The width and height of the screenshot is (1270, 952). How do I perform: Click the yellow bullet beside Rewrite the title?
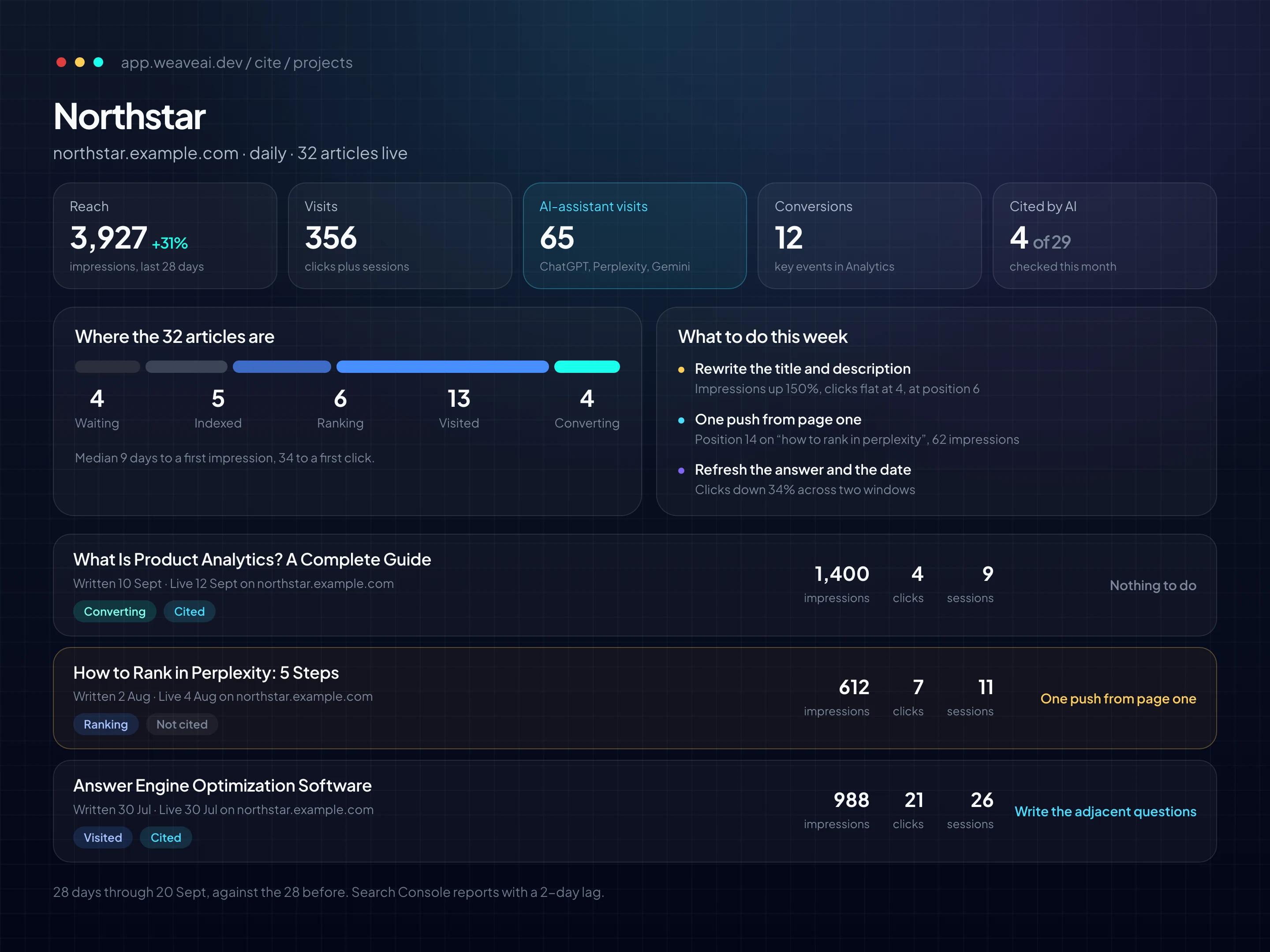[x=681, y=370]
